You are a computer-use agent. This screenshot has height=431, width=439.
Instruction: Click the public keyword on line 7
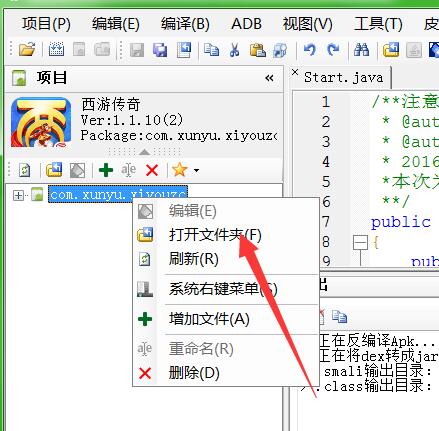pos(401,222)
